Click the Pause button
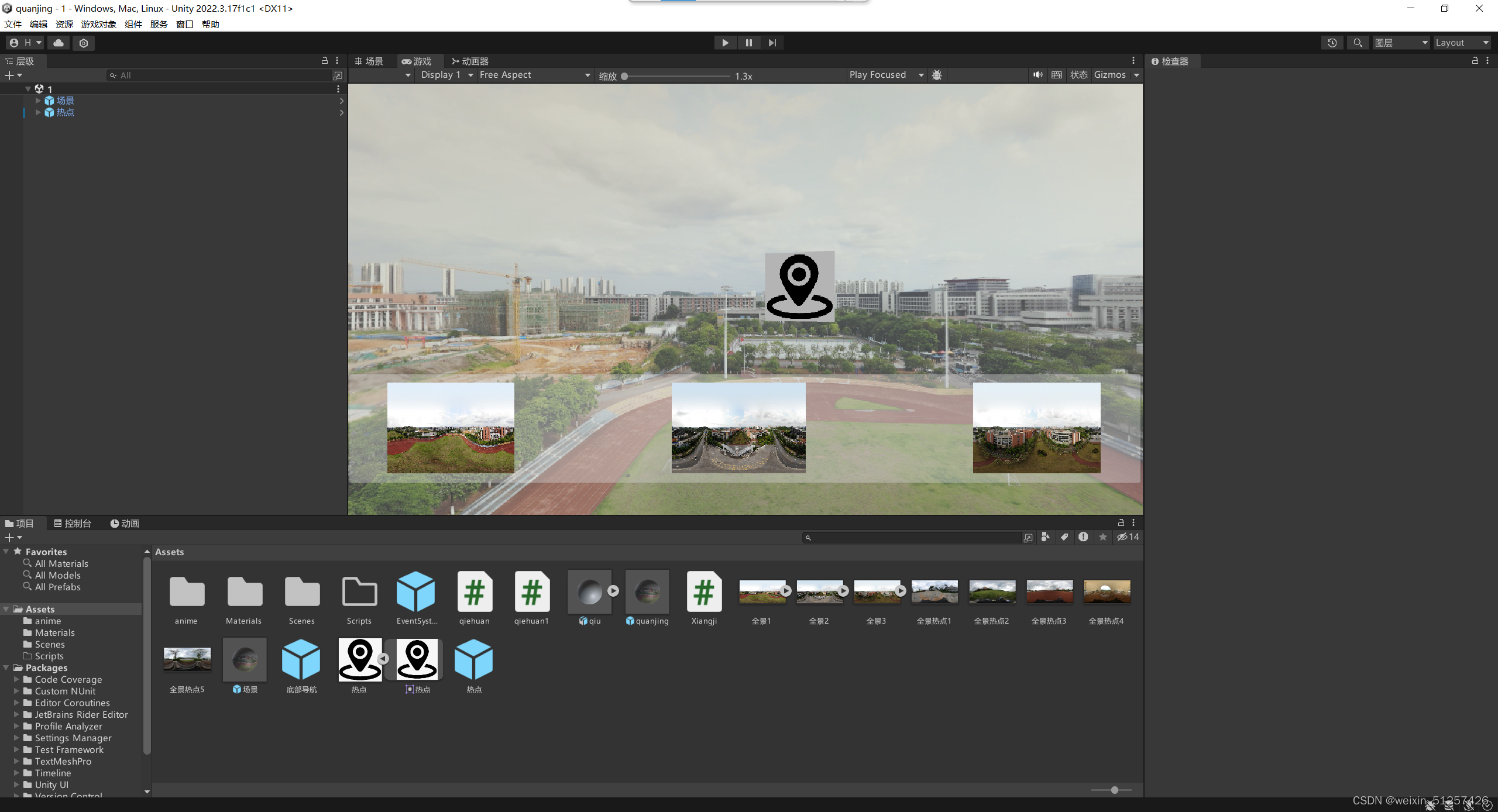 pyautogui.click(x=748, y=43)
